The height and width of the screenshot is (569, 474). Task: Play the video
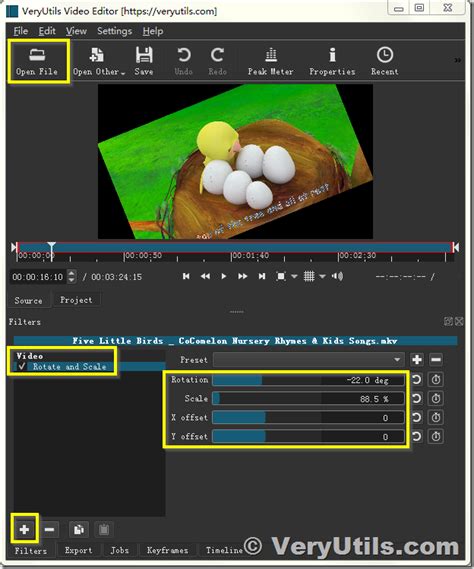pyautogui.click(x=224, y=277)
